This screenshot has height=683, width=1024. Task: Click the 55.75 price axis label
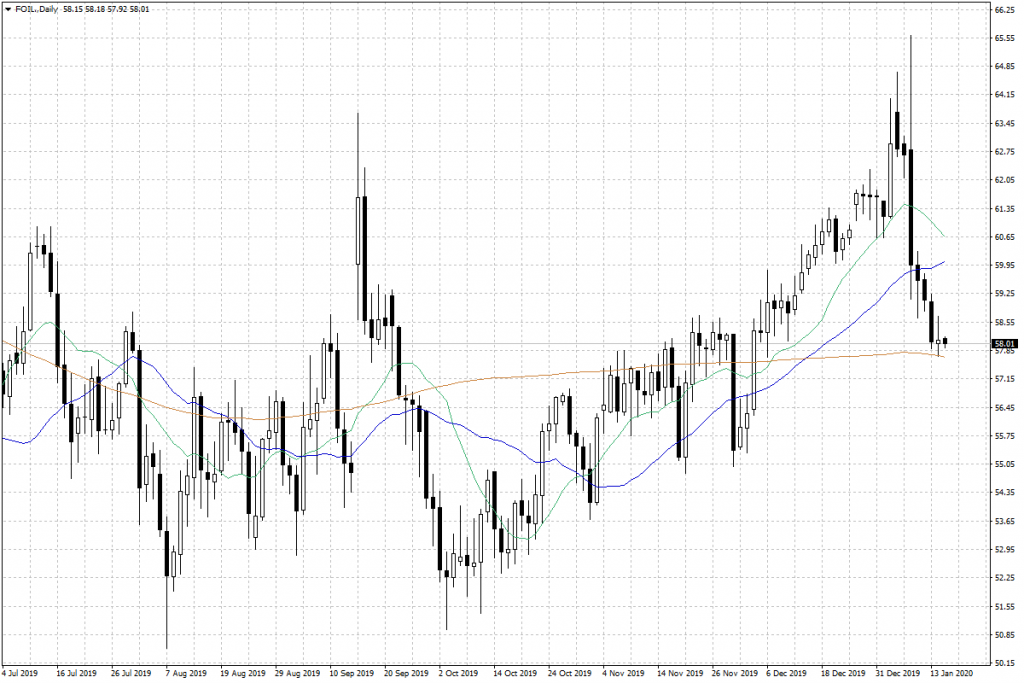(1004, 436)
